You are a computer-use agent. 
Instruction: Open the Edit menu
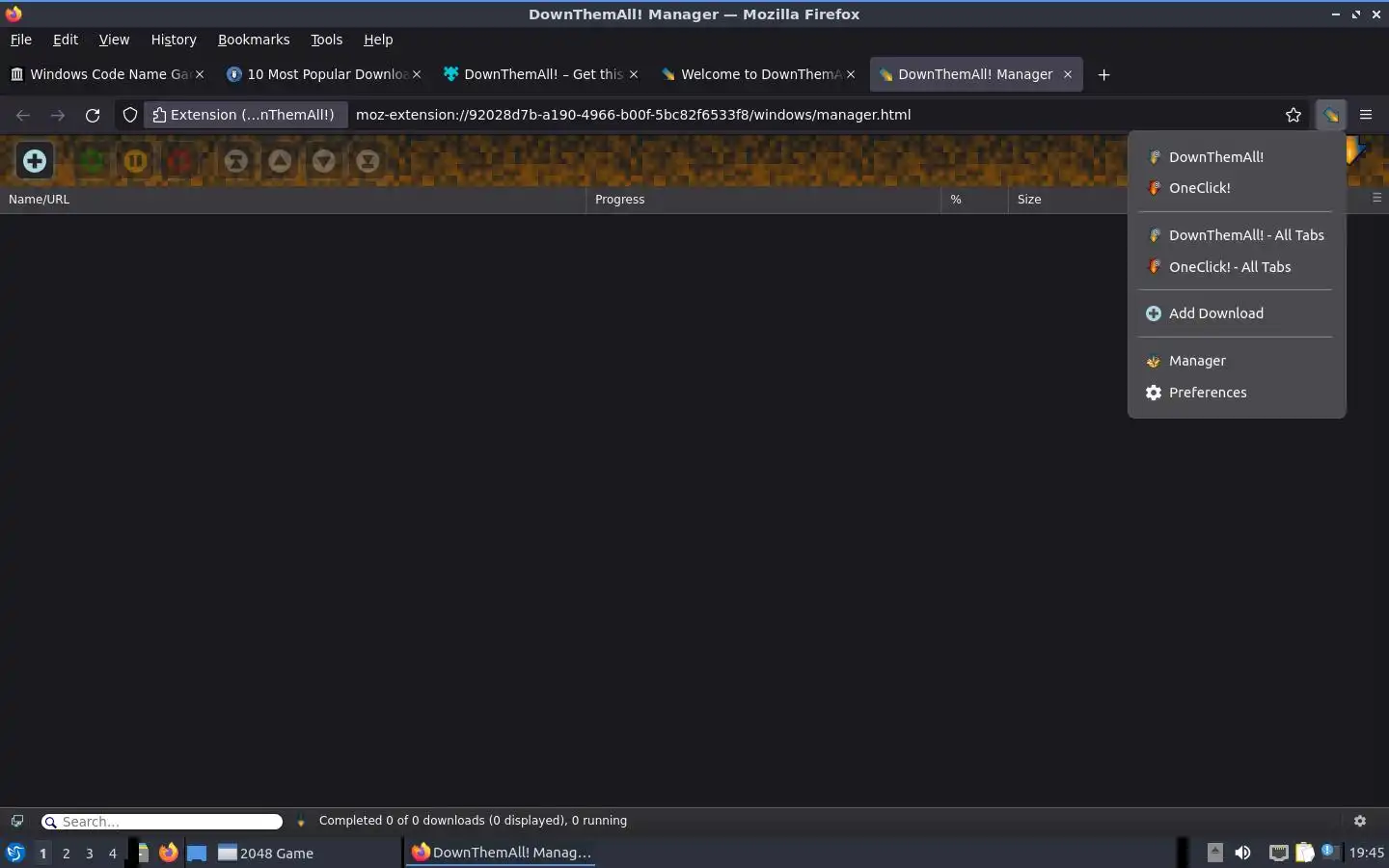(x=66, y=40)
